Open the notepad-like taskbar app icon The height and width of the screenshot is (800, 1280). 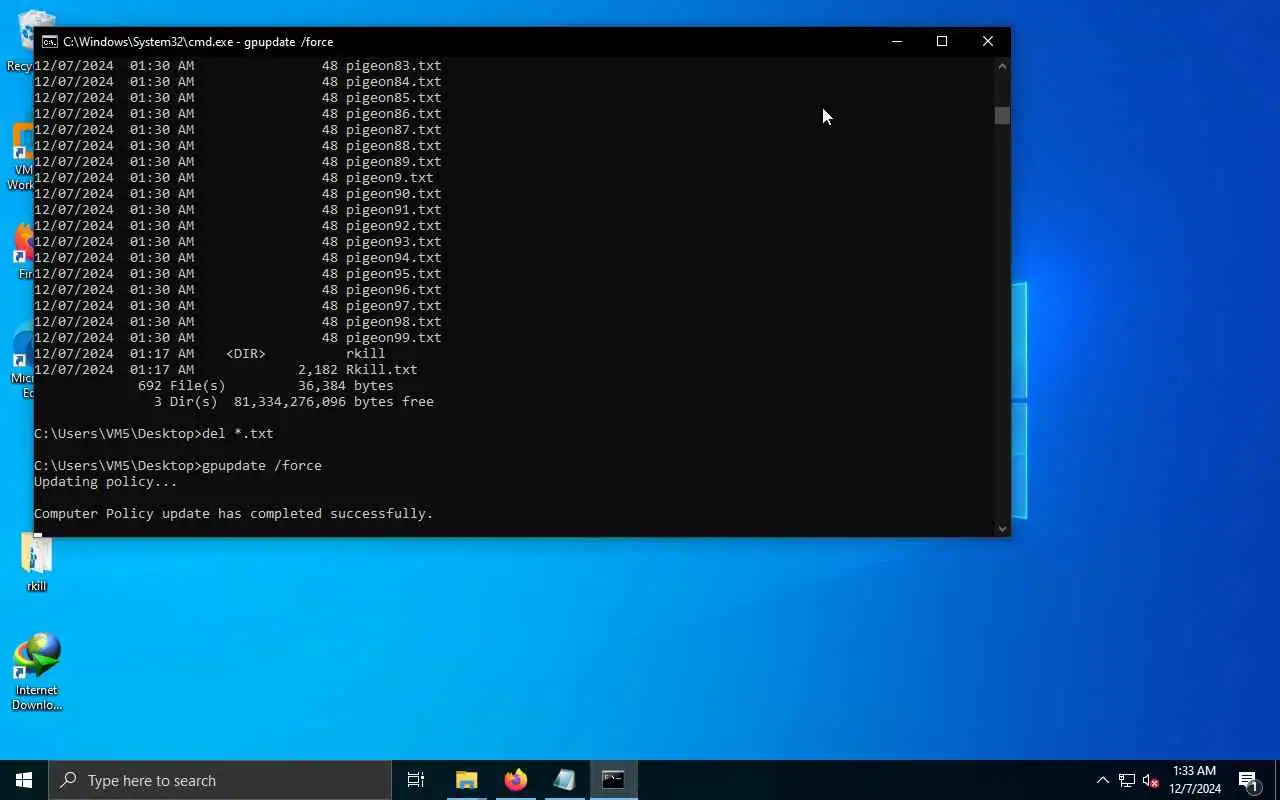tap(565, 780)
